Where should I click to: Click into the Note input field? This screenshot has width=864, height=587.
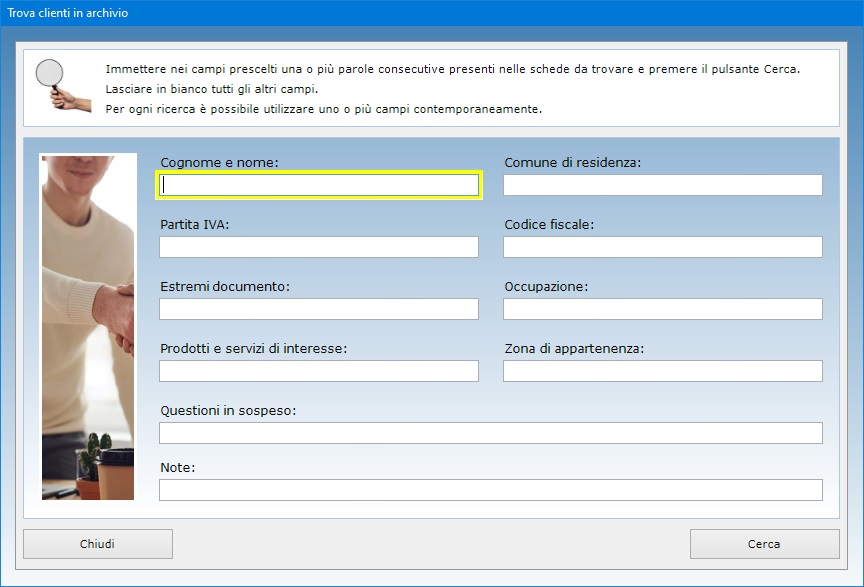[490, 490]
